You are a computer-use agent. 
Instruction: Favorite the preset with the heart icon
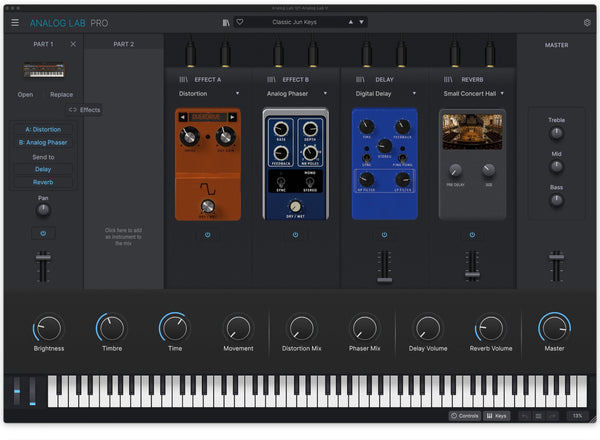tap(240, 22)
